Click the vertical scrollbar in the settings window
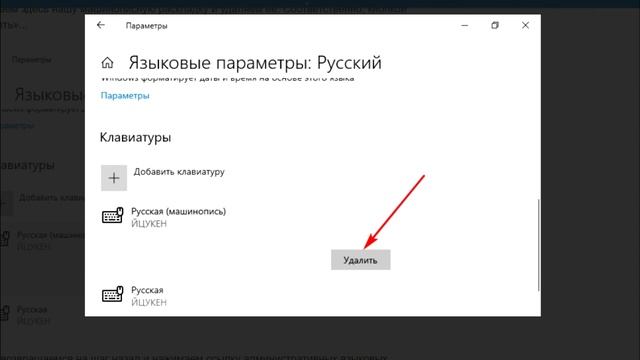The height and width of the screenshot is (360, 640). click(x=539, y=245)
